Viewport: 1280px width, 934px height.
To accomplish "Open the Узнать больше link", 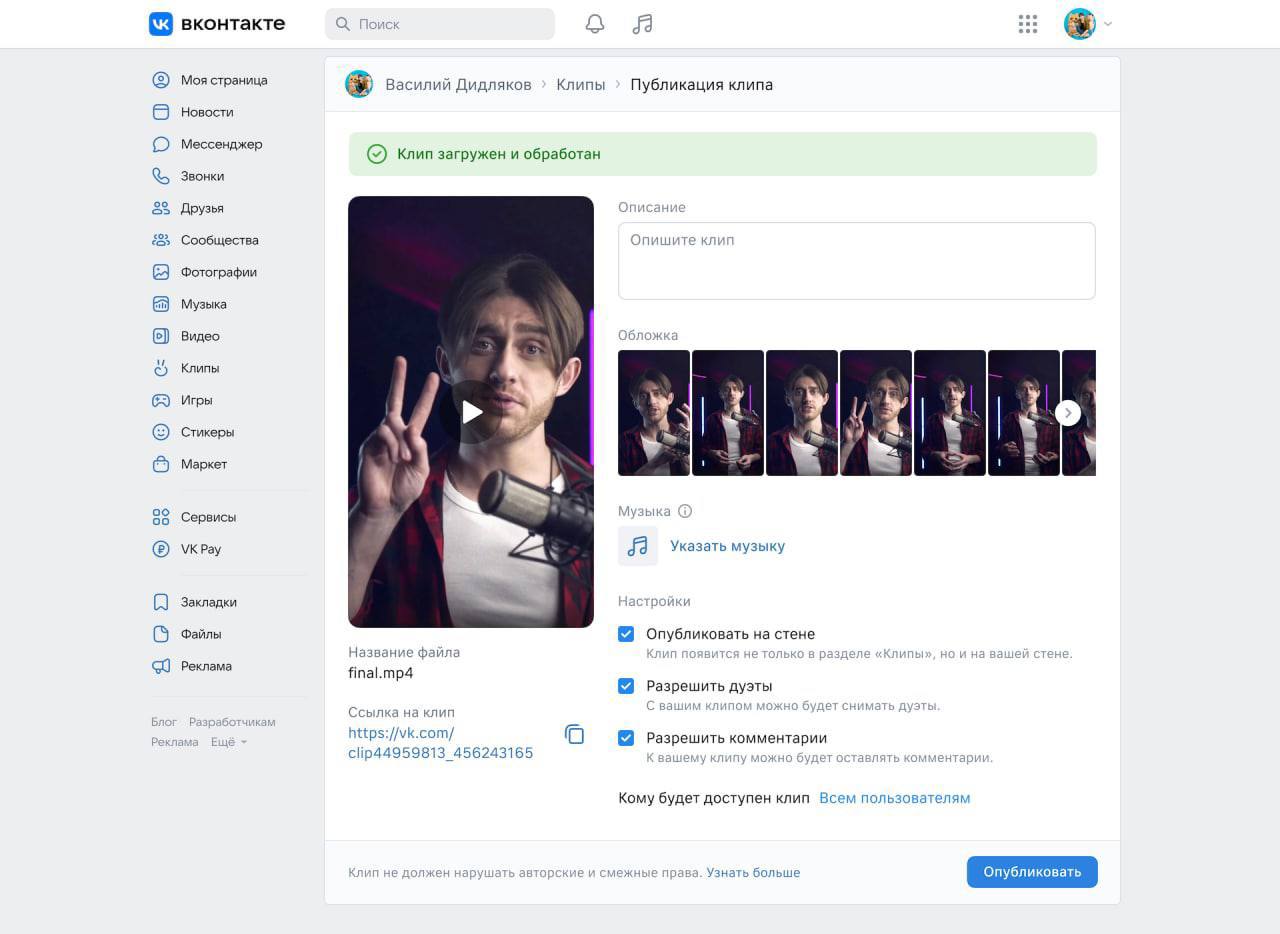I will point(753,872).
